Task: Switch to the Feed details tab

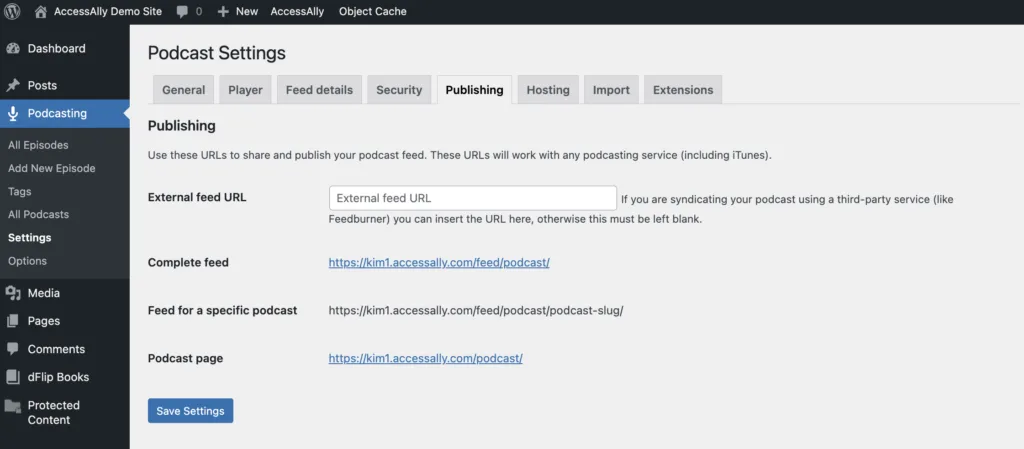Action: point(319,90)
